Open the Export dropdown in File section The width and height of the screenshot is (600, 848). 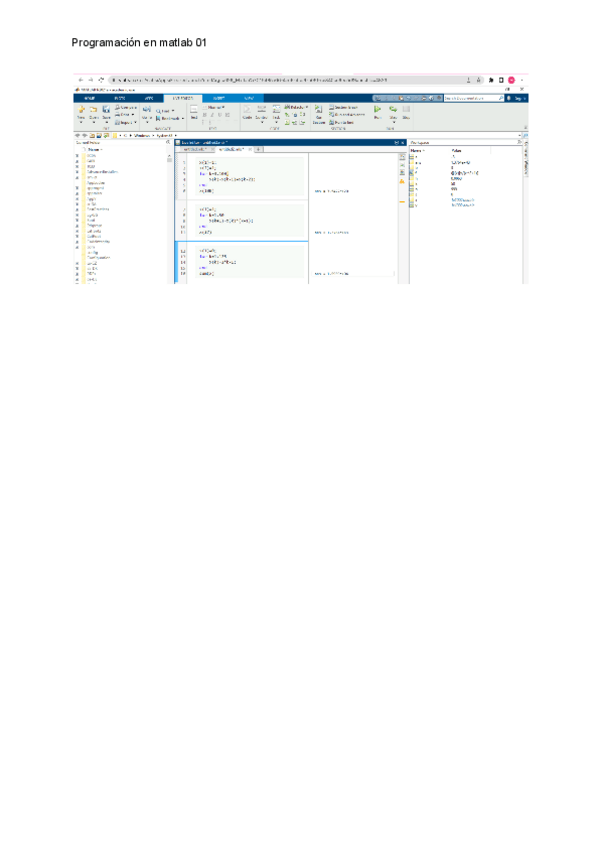(125, 122)
